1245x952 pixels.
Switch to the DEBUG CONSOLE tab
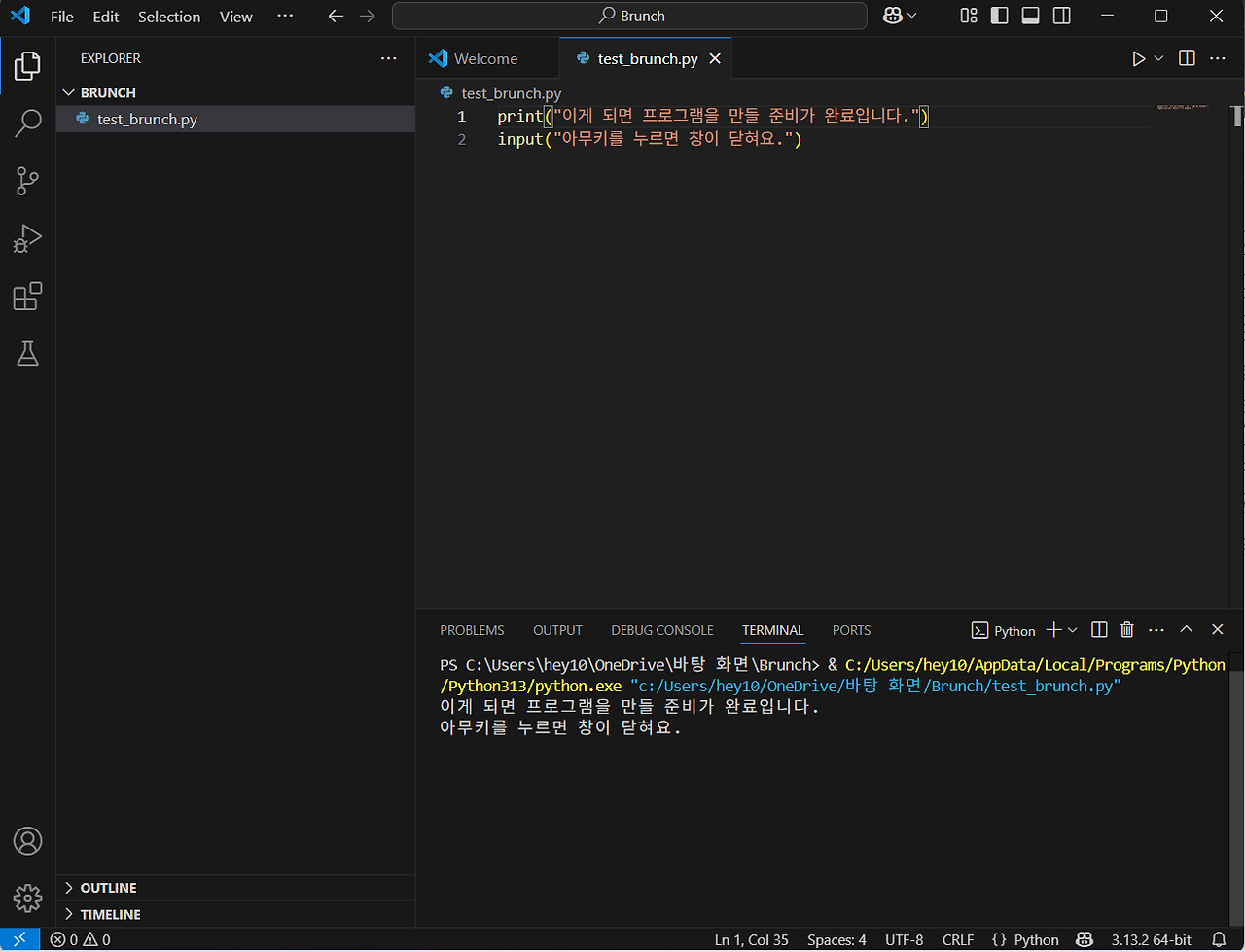click(661, 630)
